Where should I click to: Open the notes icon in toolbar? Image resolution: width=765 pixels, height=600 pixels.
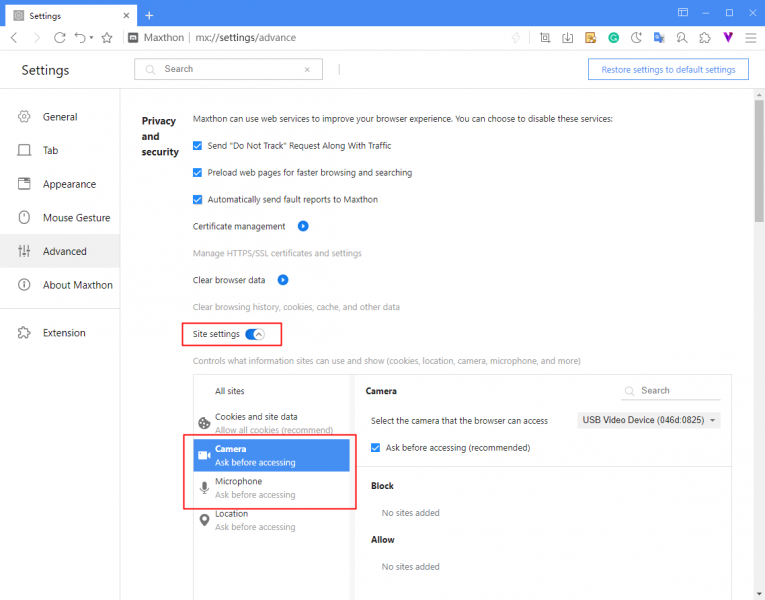590,38
